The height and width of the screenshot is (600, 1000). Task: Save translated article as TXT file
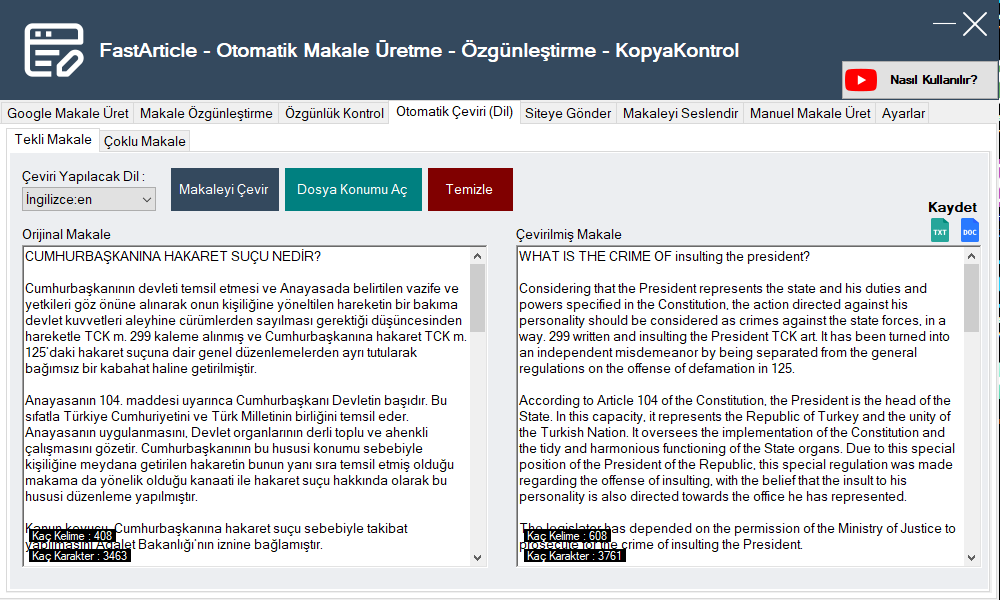pos(940,231)
